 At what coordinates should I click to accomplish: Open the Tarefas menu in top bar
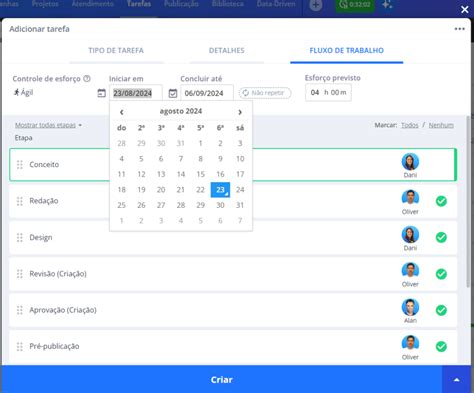139,4
